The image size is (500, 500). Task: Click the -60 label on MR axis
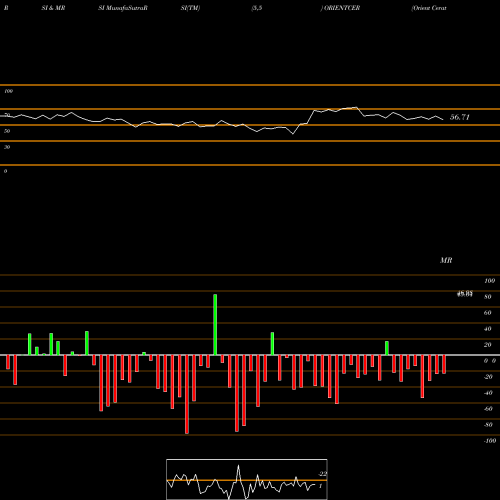pyautogui.click(x=488, y=409)
